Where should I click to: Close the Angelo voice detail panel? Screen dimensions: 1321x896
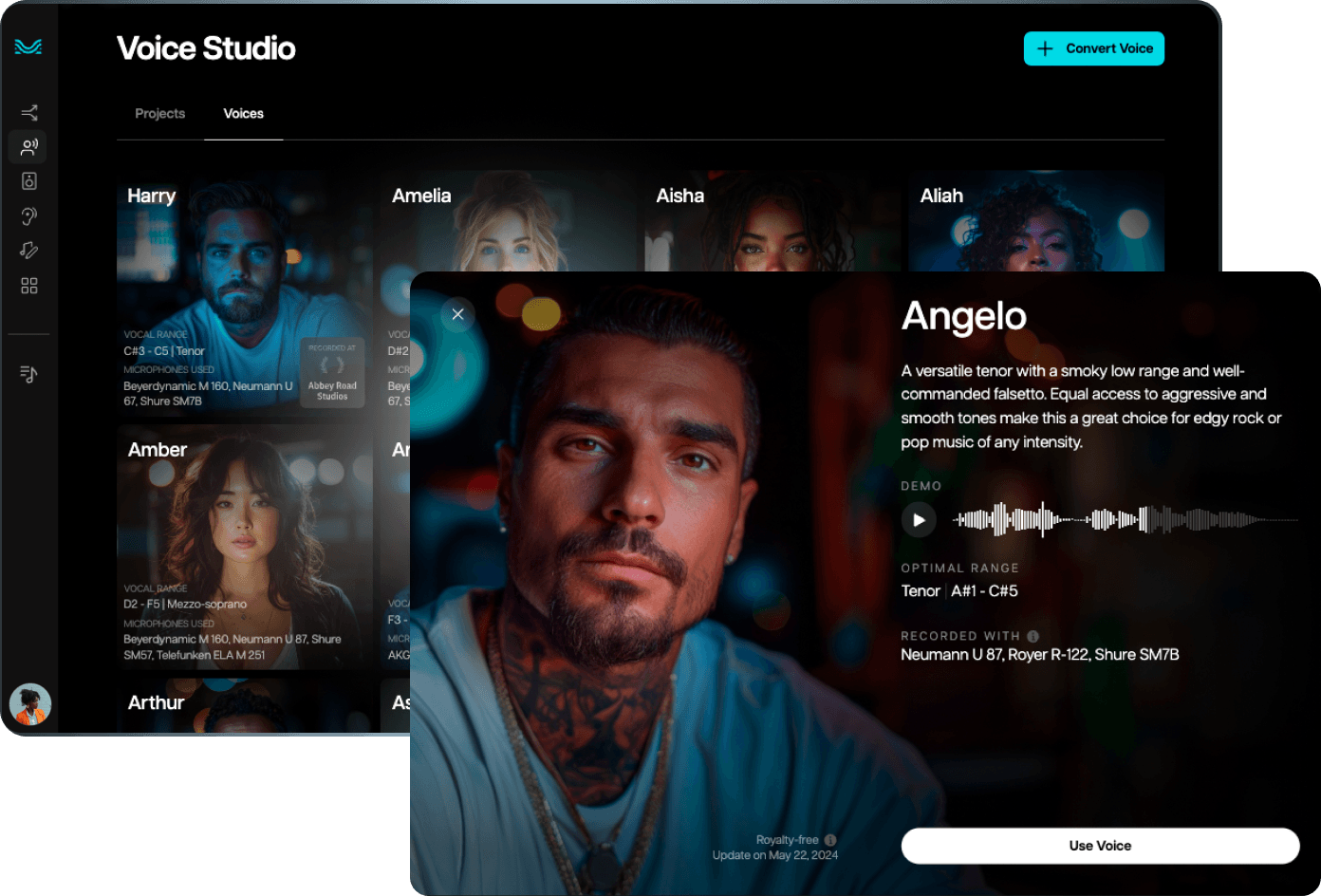tap(457, 314)
